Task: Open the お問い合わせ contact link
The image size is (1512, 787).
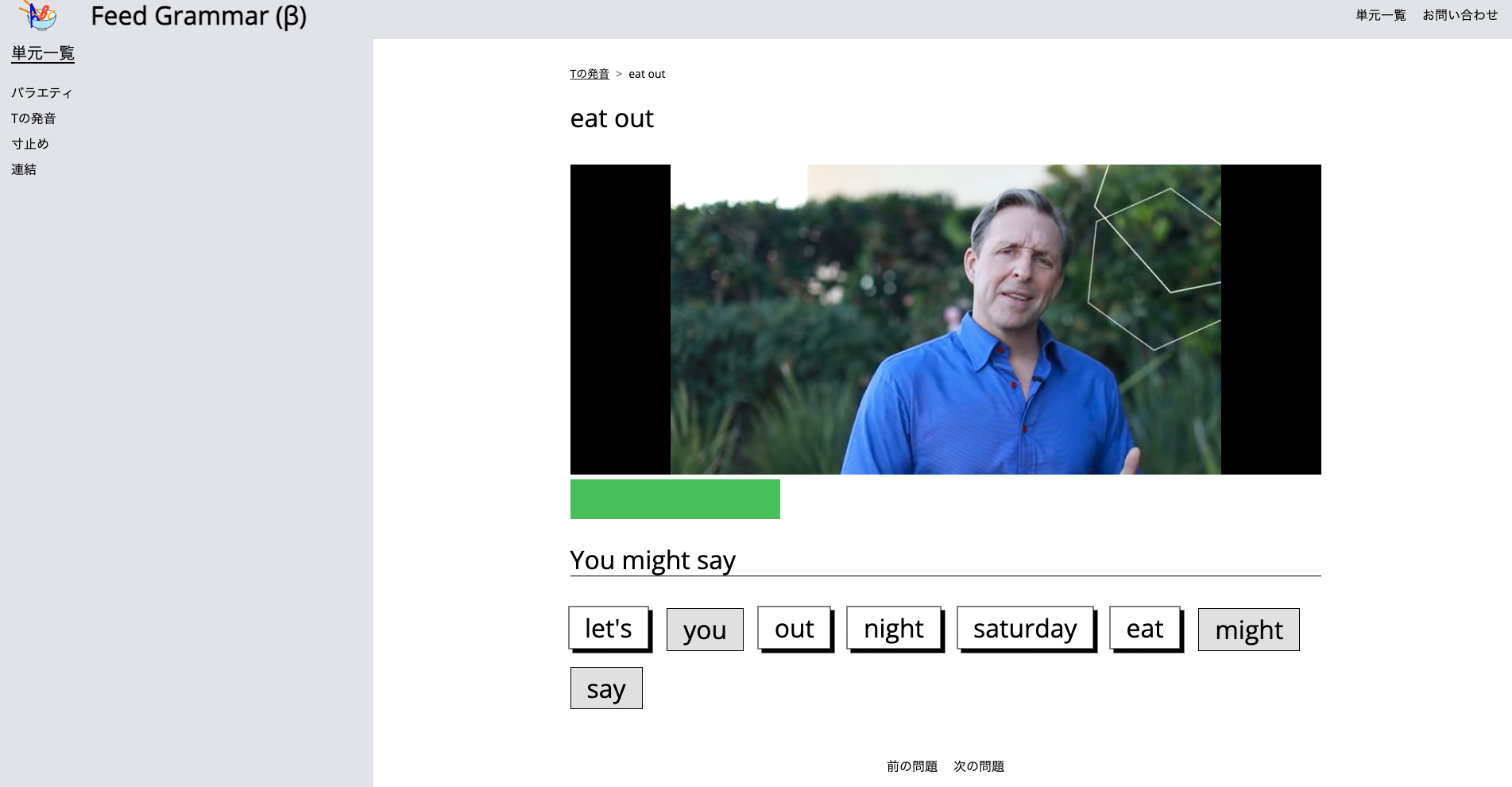Action: [1460, 15]
